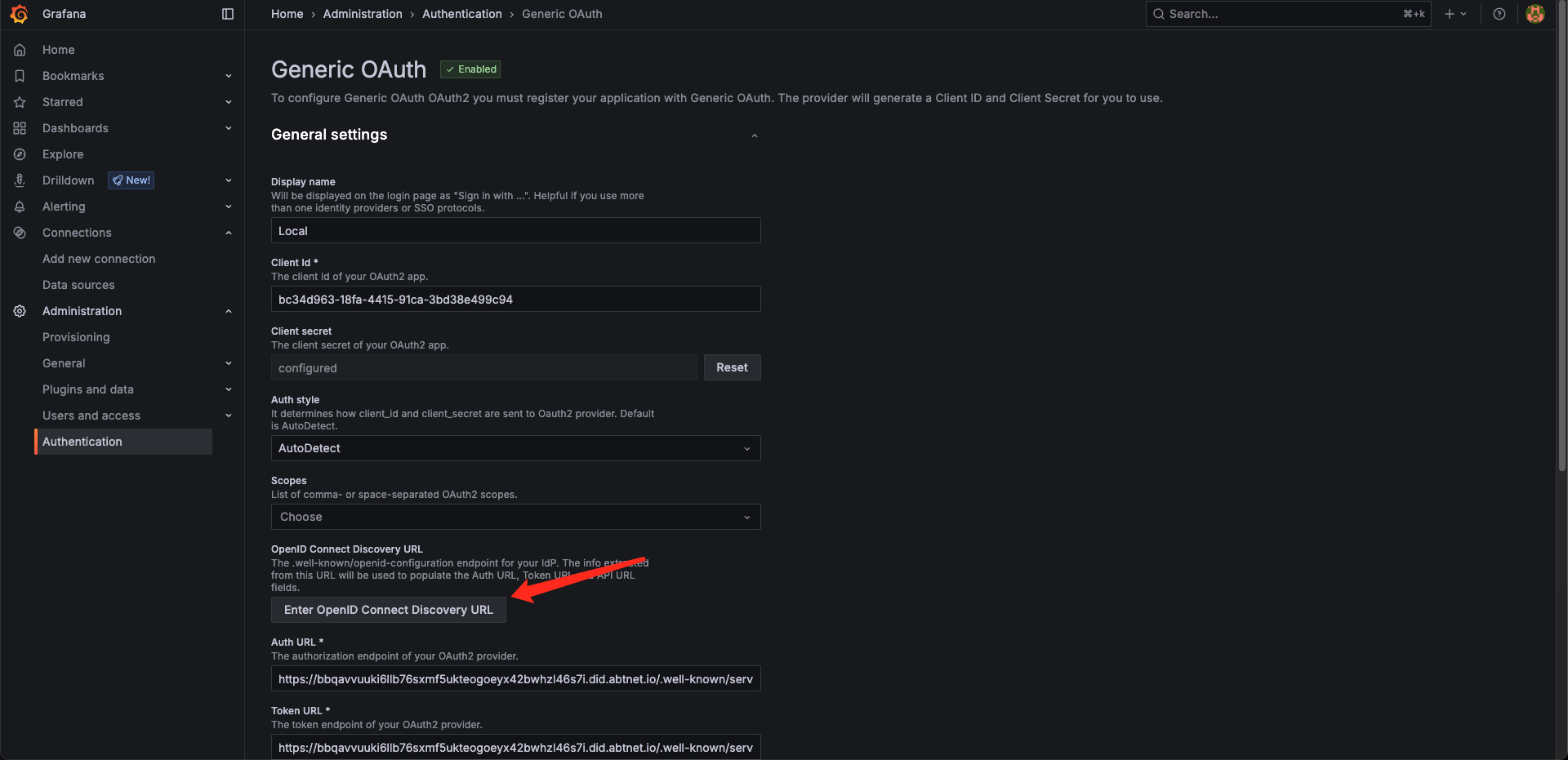Open Data sources in sidebar

[78, 285]
